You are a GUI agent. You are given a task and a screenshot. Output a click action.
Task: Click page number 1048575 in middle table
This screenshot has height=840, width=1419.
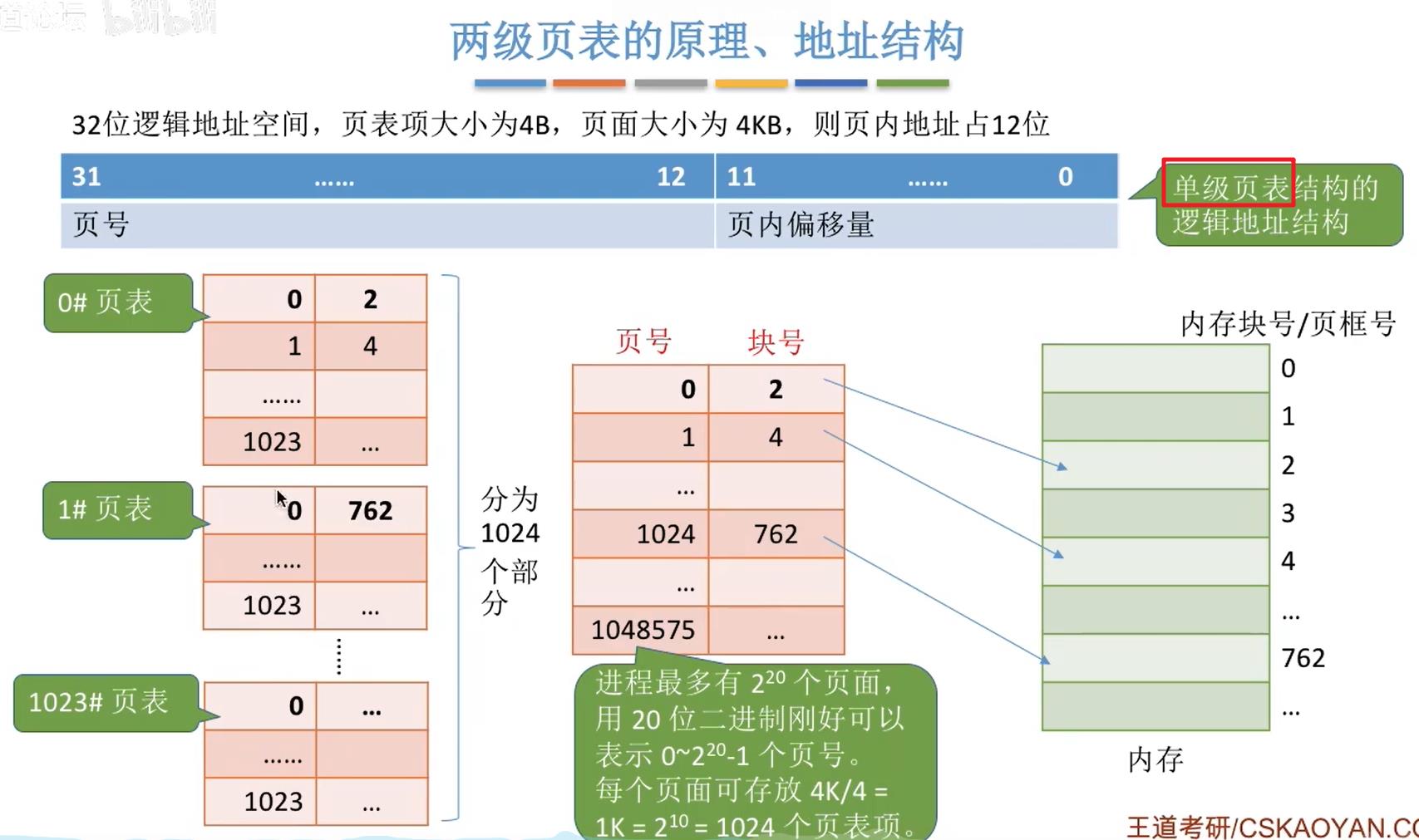pyautogui.click(x=640, y=630)
